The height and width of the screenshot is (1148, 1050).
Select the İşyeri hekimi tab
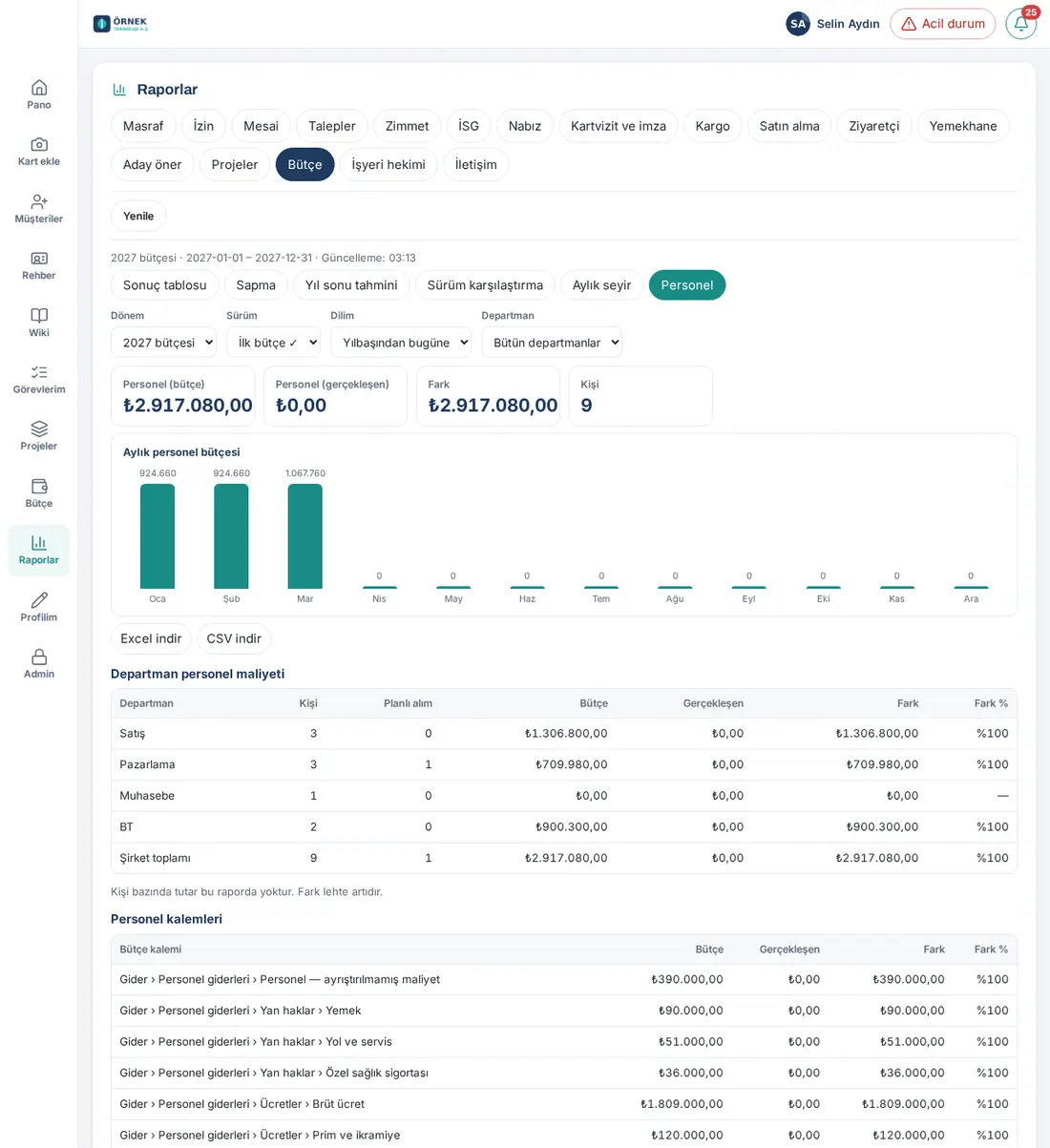(x=388, y=164)
